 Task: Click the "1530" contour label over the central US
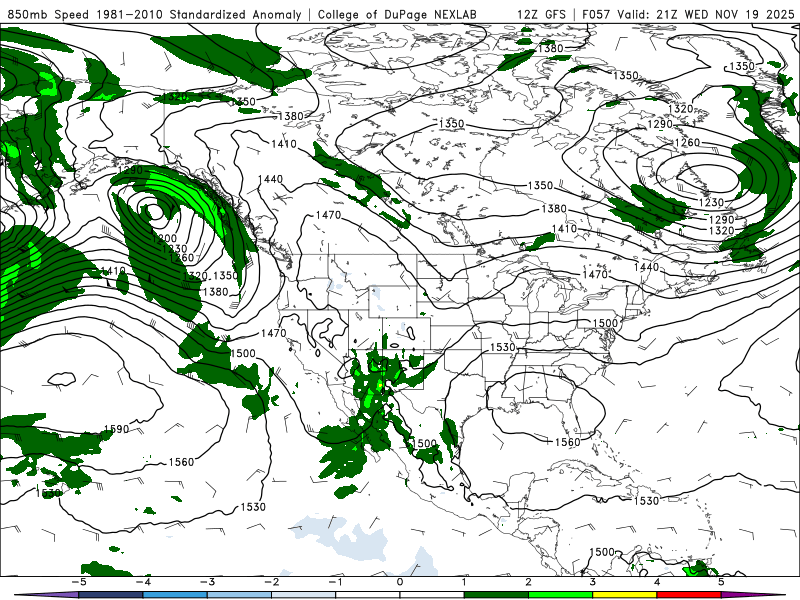click(503, 347)
